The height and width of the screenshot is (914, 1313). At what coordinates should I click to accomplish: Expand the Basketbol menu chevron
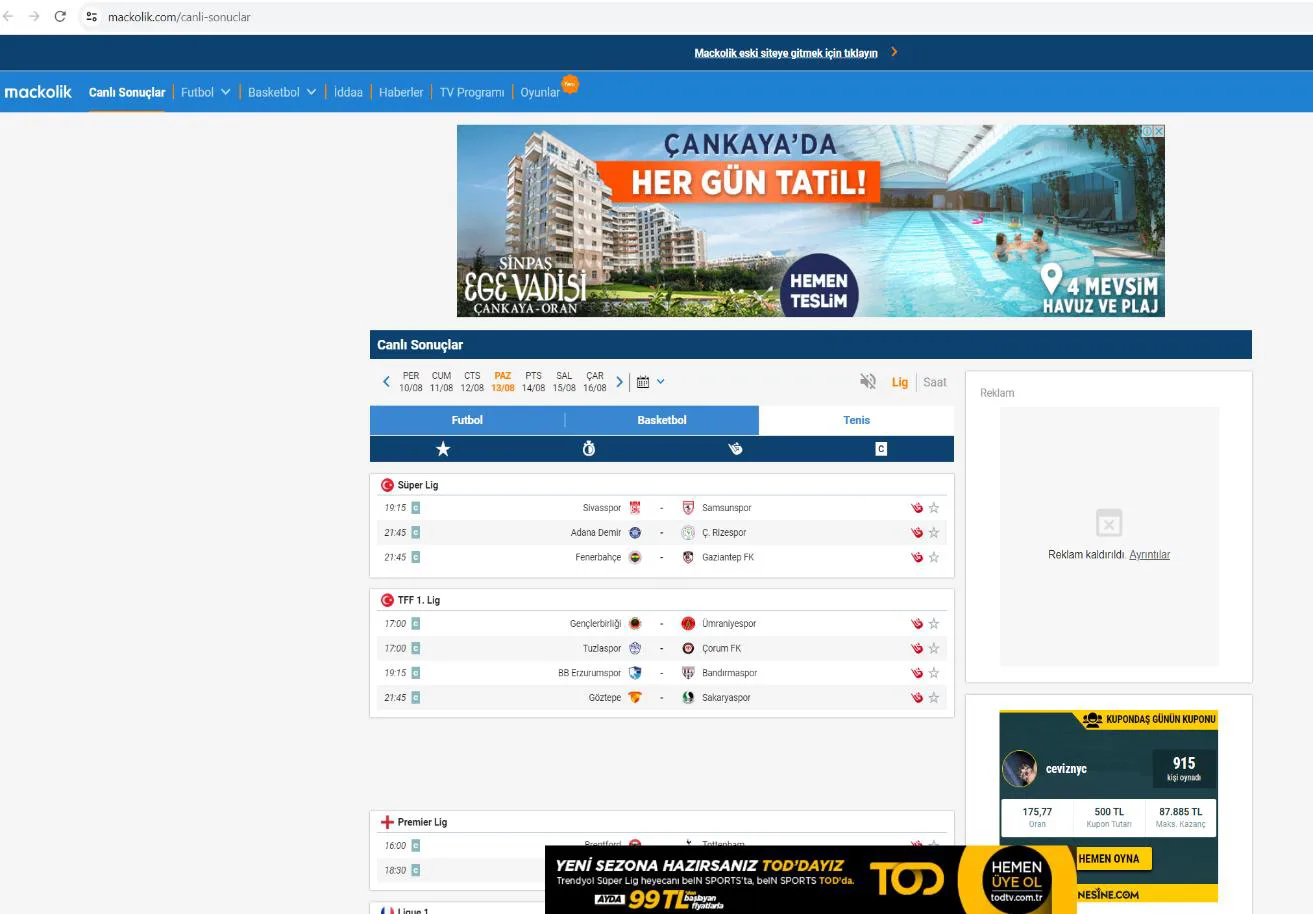click(312, 92)
